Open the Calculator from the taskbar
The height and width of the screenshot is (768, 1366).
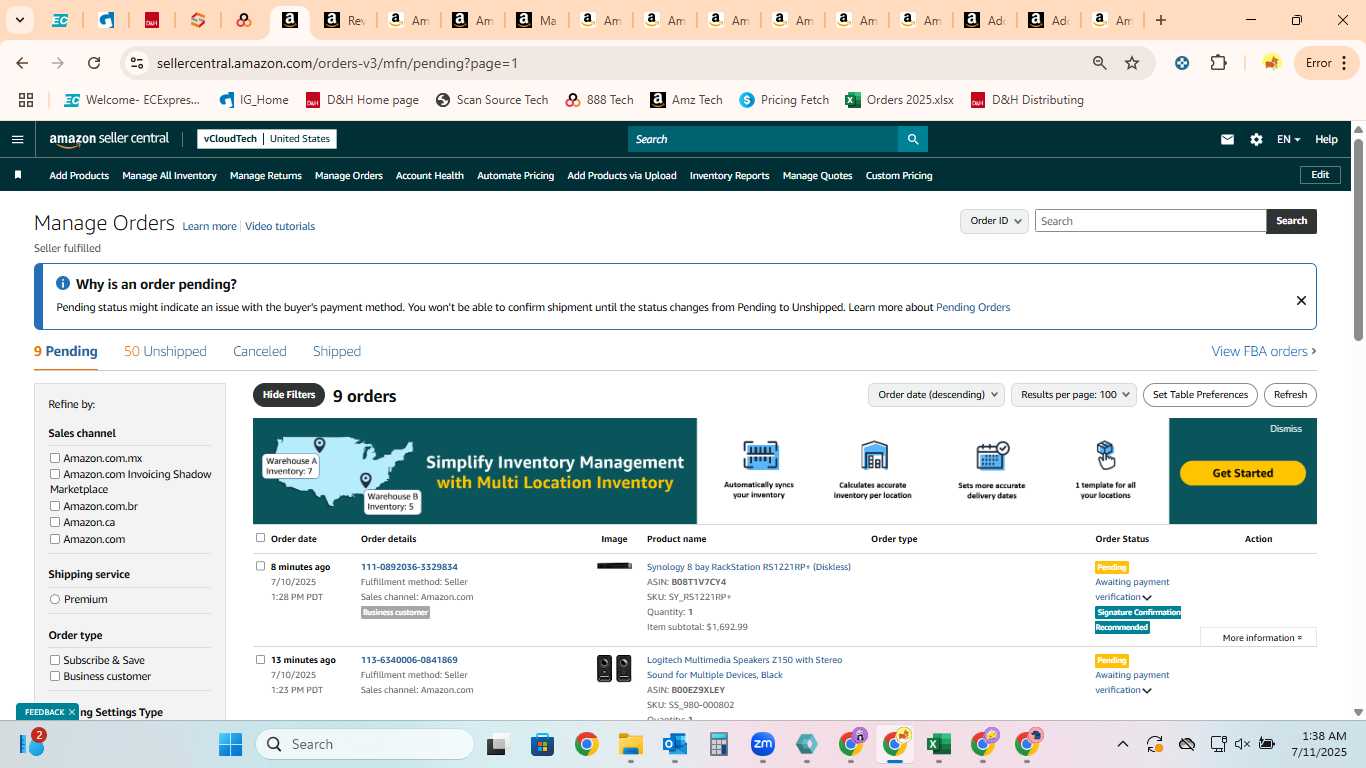click(718, 744)
